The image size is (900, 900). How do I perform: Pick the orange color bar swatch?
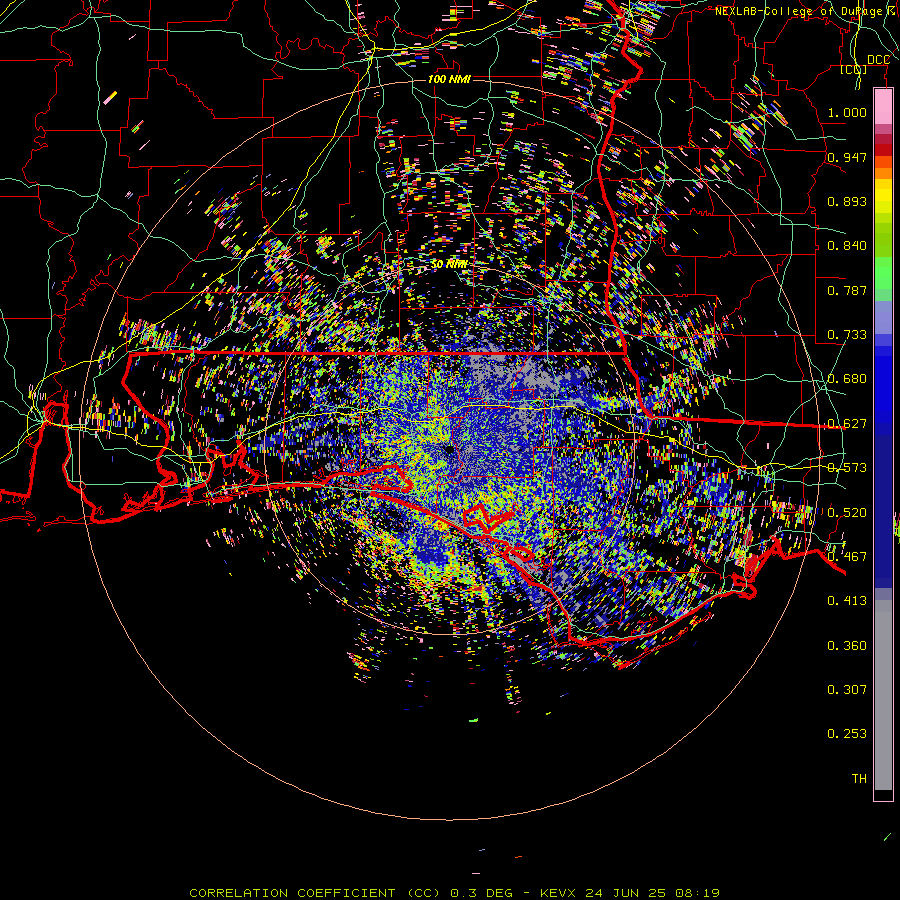(883, 173)
